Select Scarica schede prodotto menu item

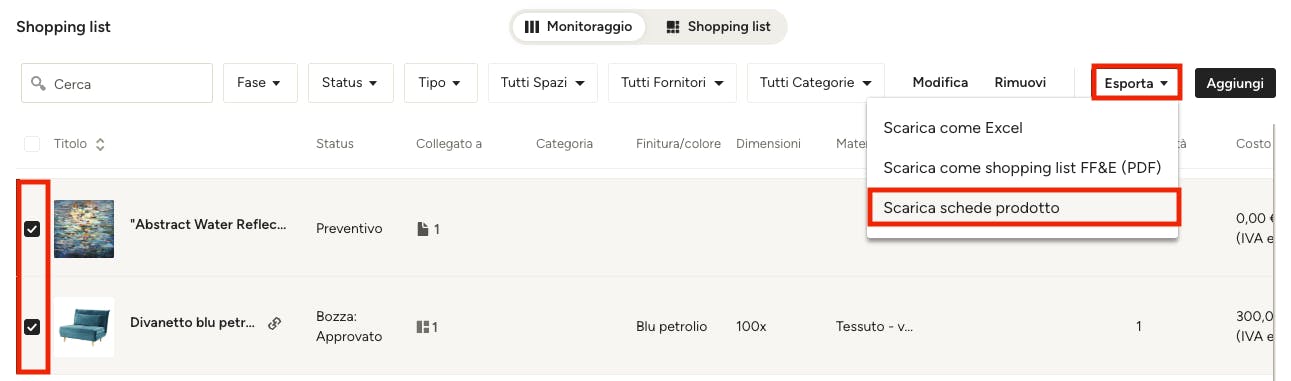[x=1024, y=208]
